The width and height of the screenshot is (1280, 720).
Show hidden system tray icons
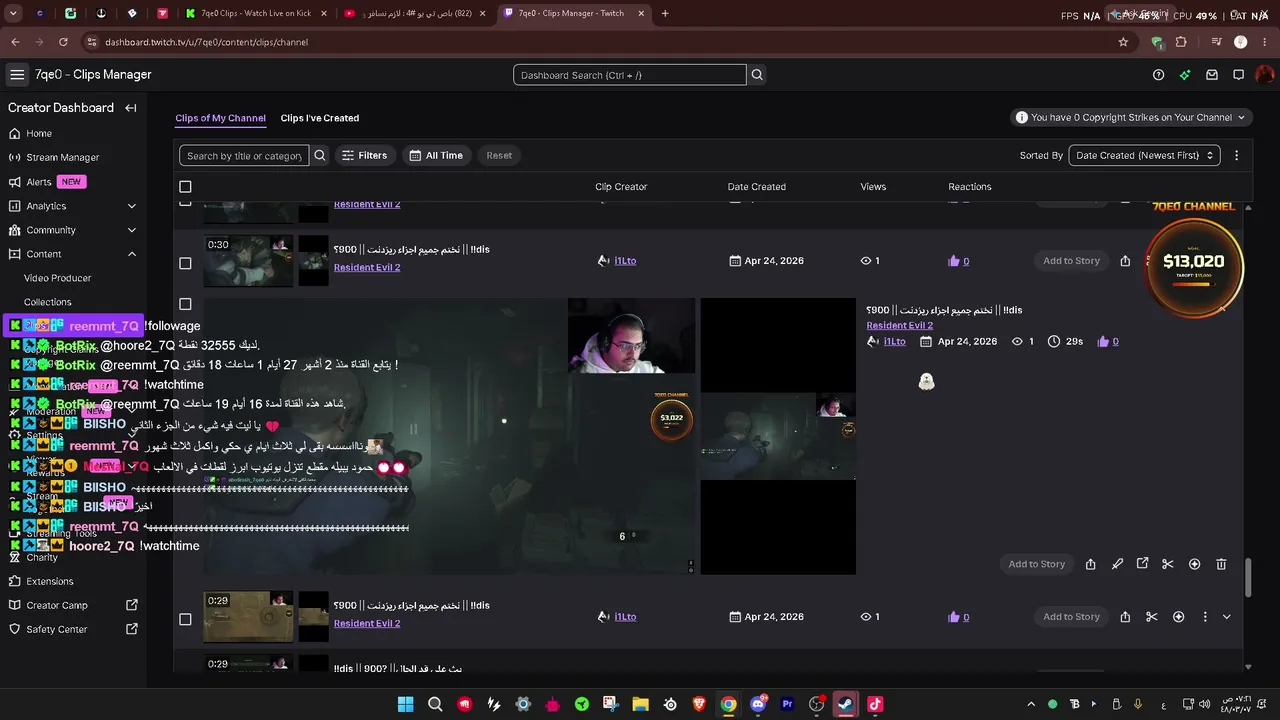point(1031,704)
